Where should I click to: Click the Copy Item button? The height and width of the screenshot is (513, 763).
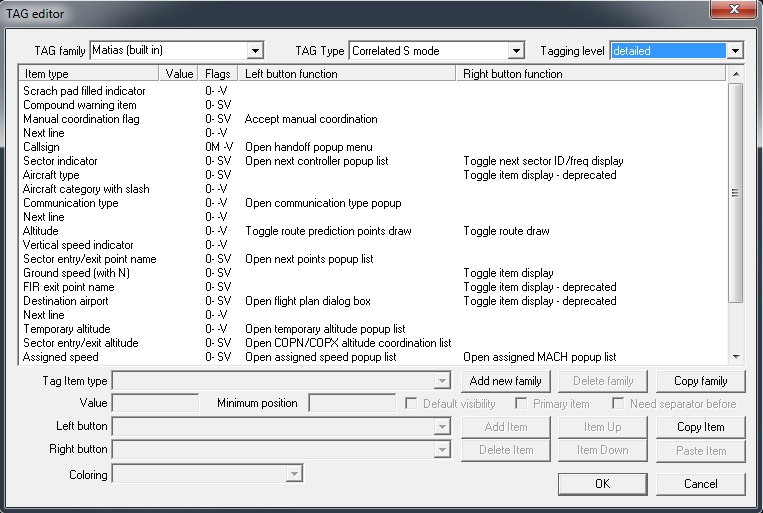(700, 427)
